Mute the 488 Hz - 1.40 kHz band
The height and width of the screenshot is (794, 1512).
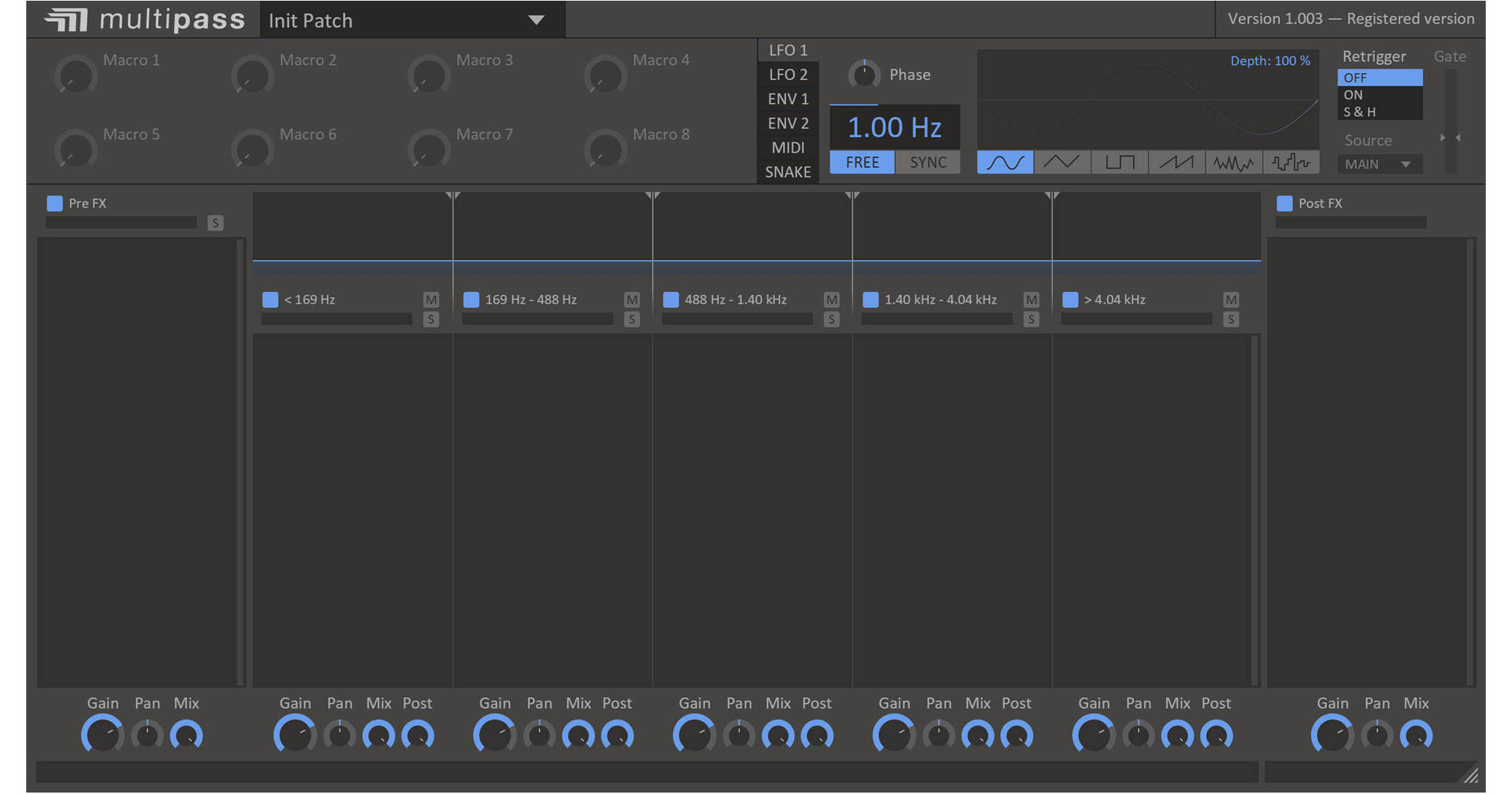tap(831, 299)
